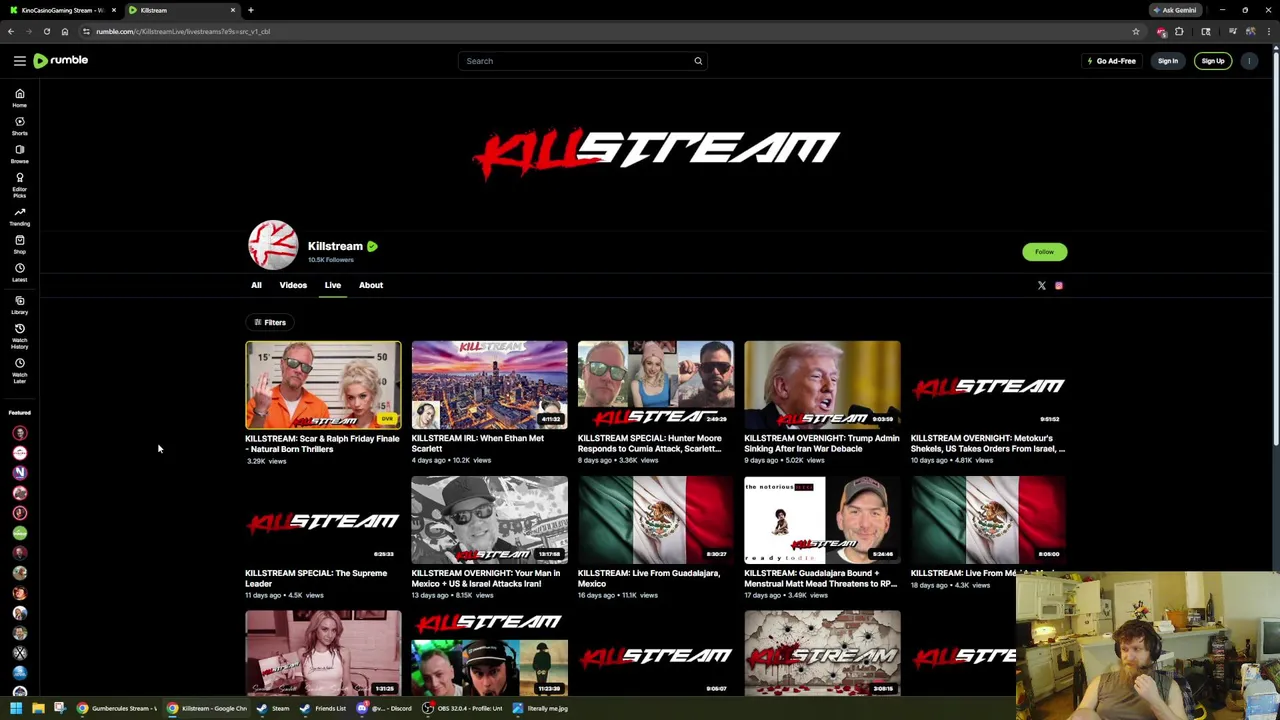Open Latest in the sidebar
The image size is (1280, 720).
click(x=19, y=273)
